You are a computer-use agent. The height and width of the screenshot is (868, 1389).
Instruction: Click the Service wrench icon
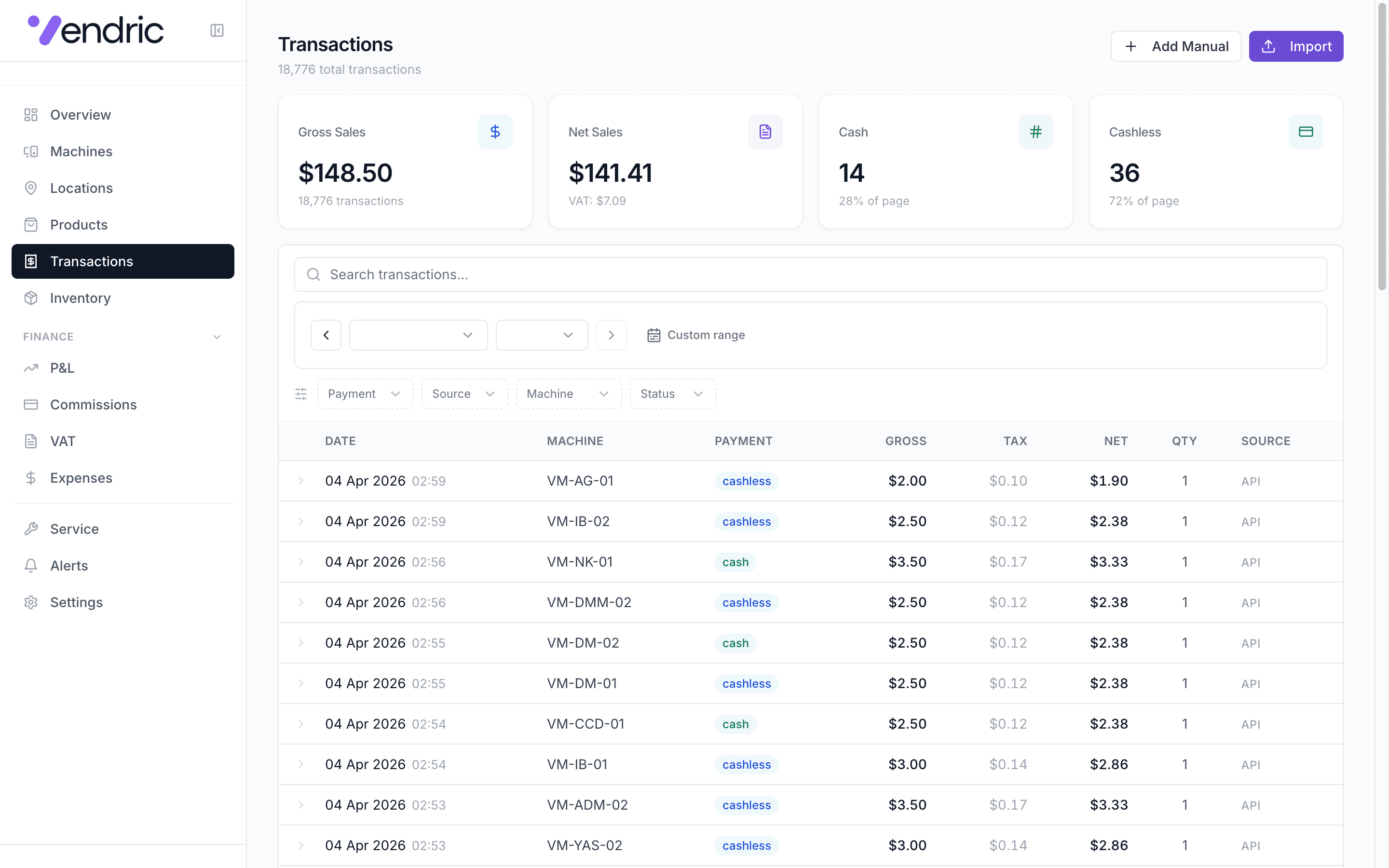point(31,528)
